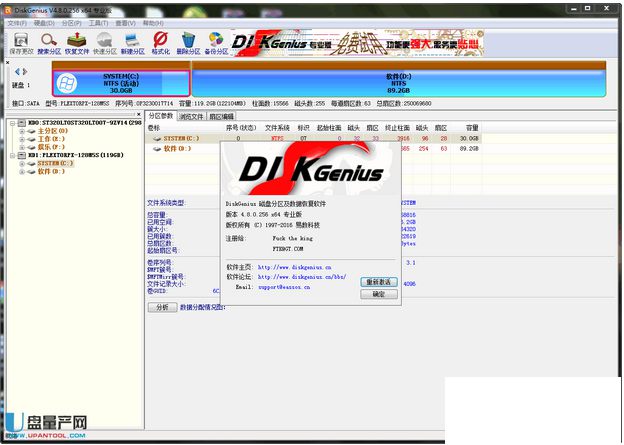This screenshot has width=624, height=445.
Task: Open the 工具(T) menu
Action: point(98,23)
